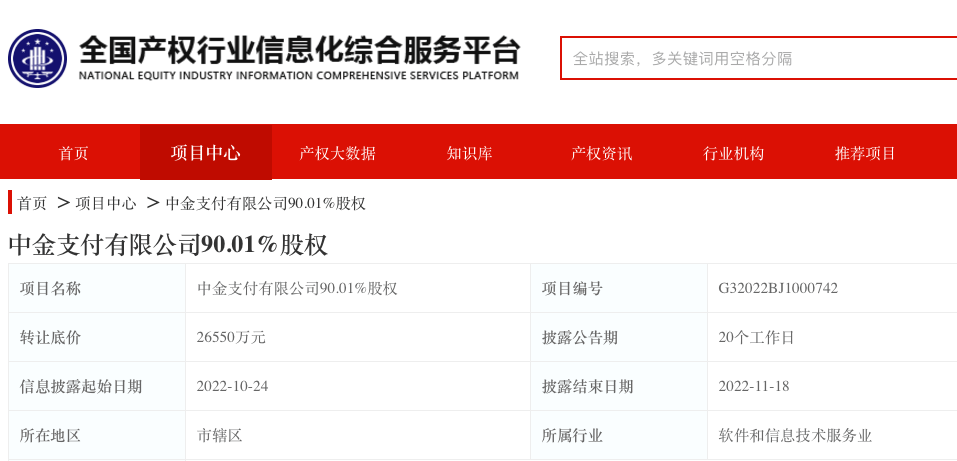The height and width of the screenshot is (461, 957).
Task: Click the 项目中心 breadcrumb link
Action: [106, 203]
